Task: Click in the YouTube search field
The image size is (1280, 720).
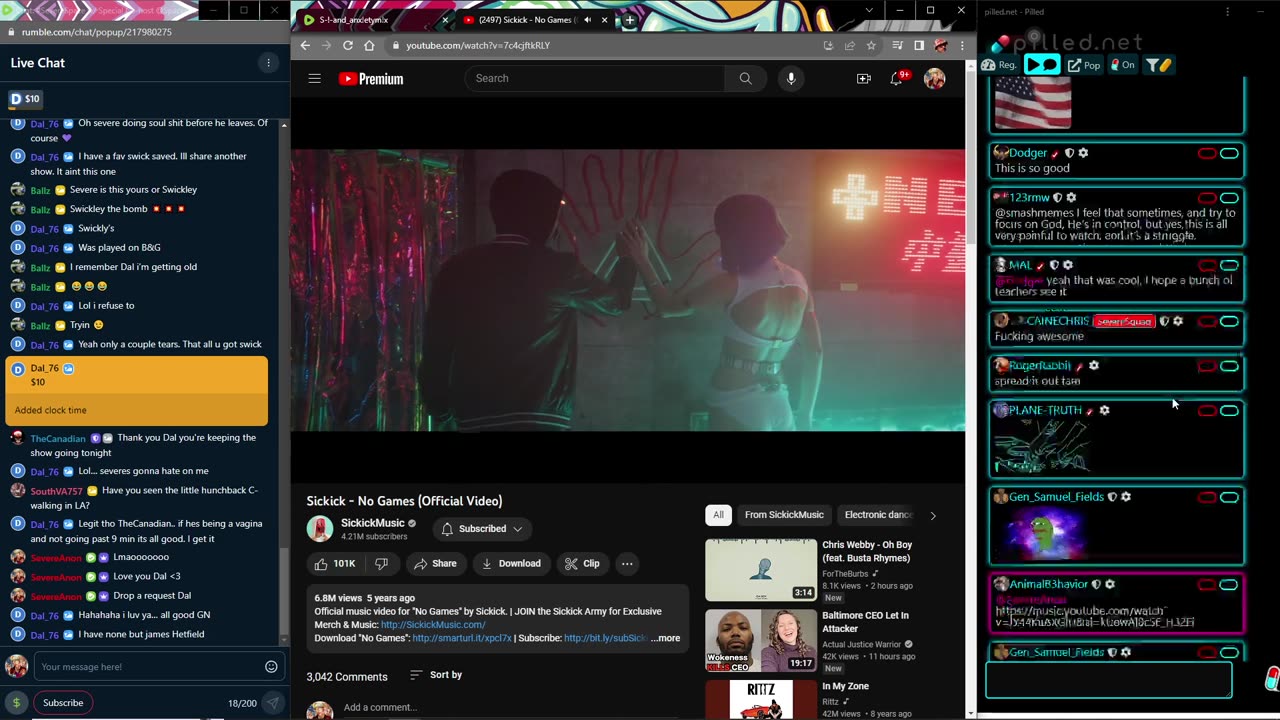Action: (594, 78)
